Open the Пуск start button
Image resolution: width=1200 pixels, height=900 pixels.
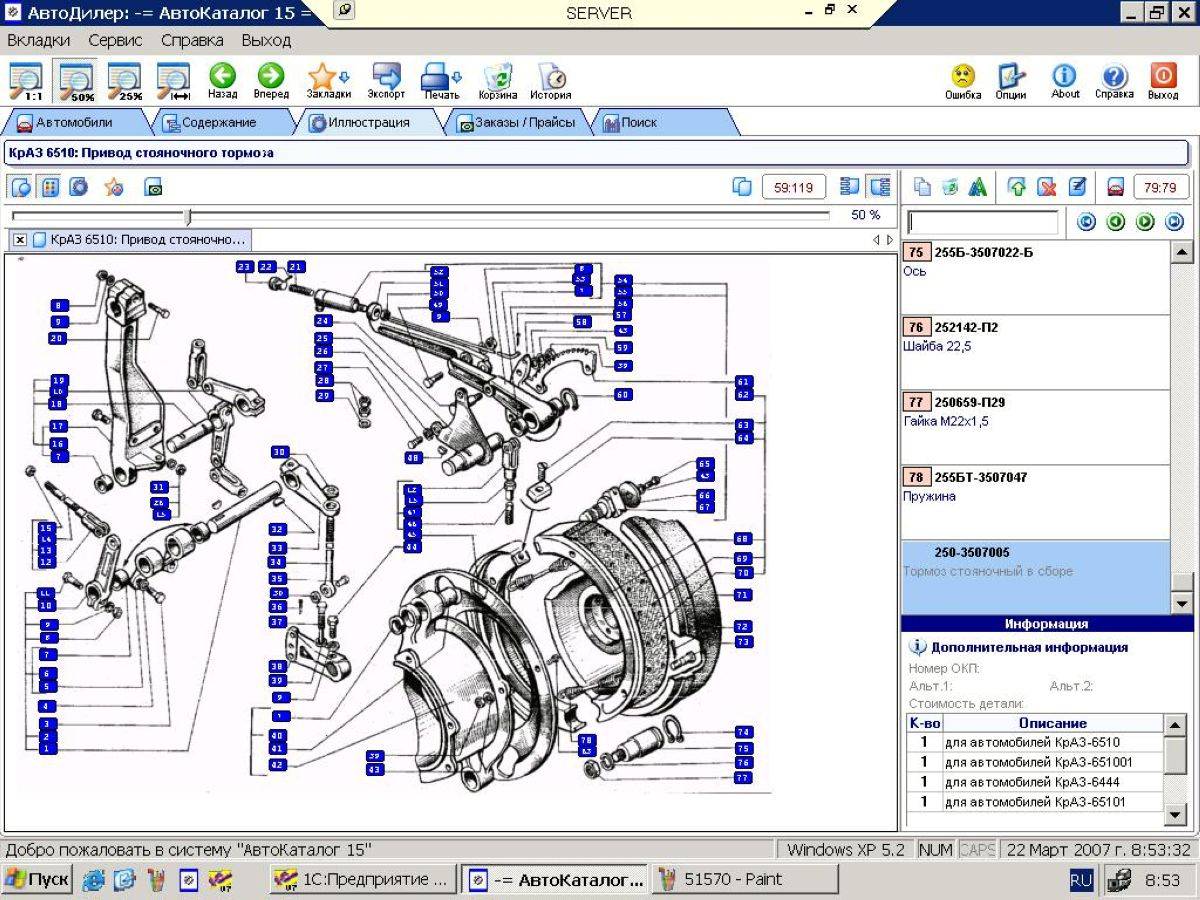click(37, 879)
